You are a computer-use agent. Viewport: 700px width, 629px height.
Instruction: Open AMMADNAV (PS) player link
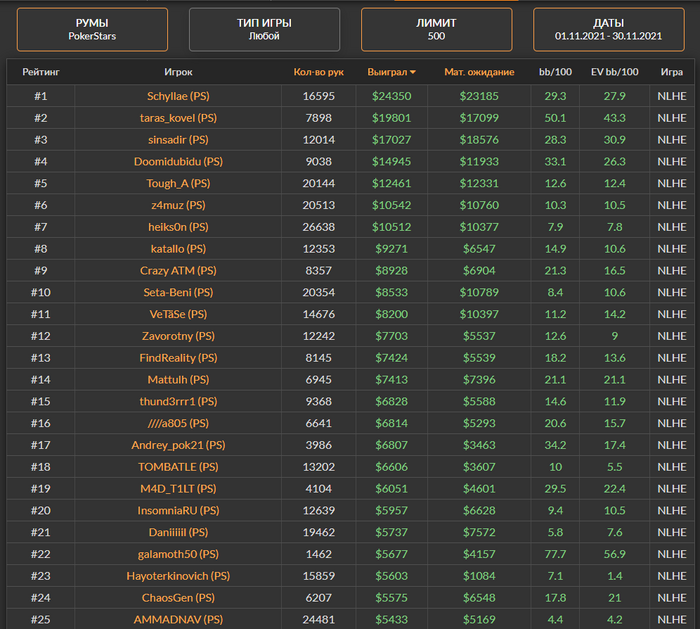(x=178, y=619)
